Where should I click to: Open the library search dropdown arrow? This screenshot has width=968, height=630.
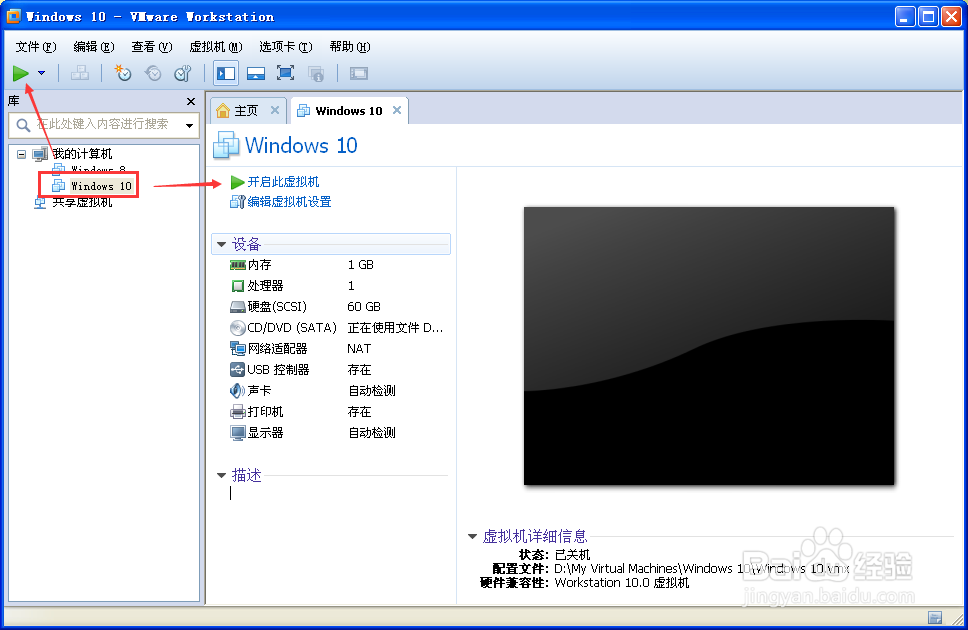point(189,125)
